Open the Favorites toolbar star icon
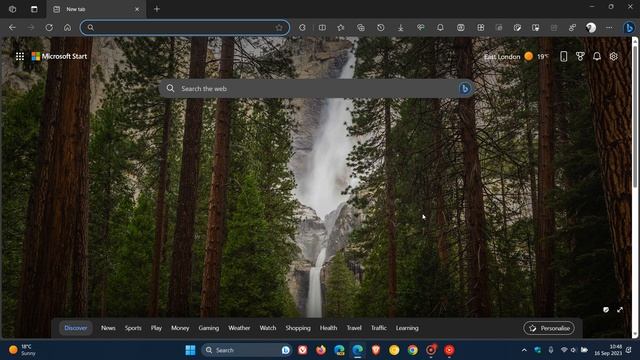 [x=341, y=28]
